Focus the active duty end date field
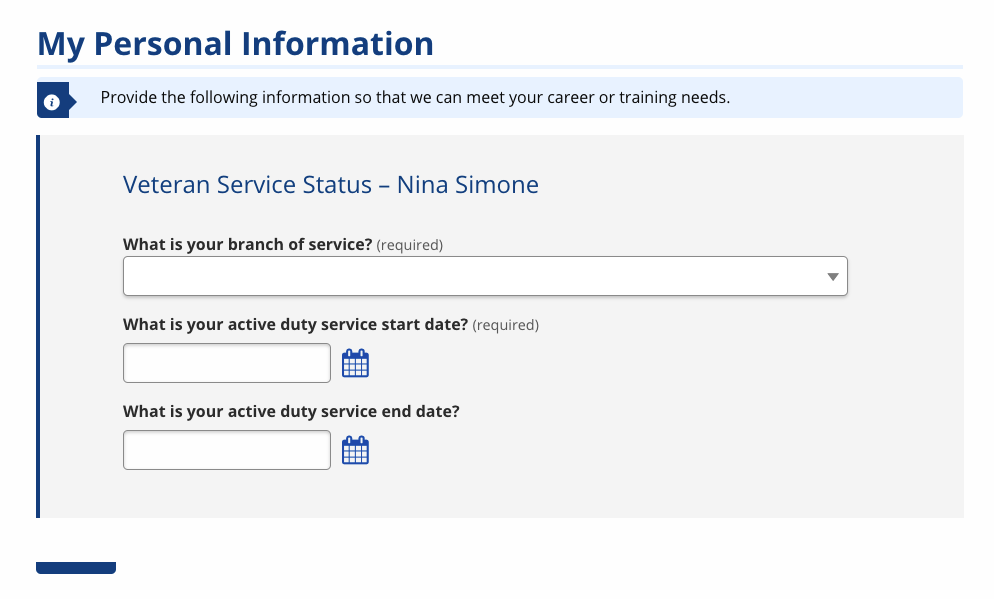The height and width of the screenshot is (599, 994). (227, 450)
